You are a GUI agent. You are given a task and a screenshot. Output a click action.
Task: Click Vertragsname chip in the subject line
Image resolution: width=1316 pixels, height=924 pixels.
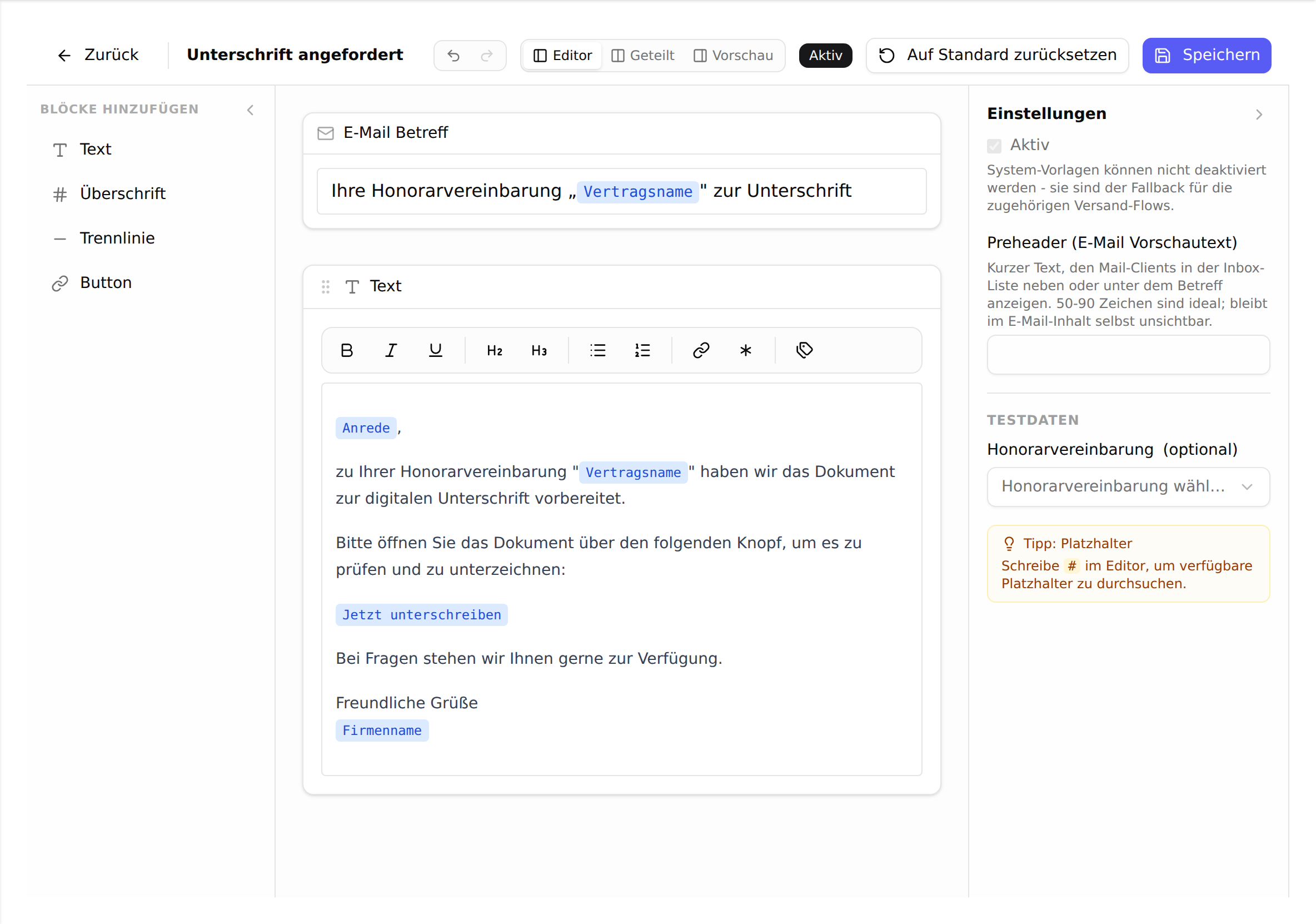638,192
